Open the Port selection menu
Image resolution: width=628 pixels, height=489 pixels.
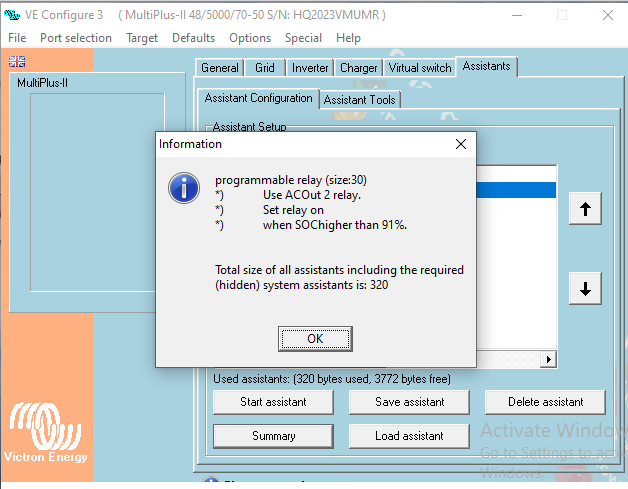point(76,38)
